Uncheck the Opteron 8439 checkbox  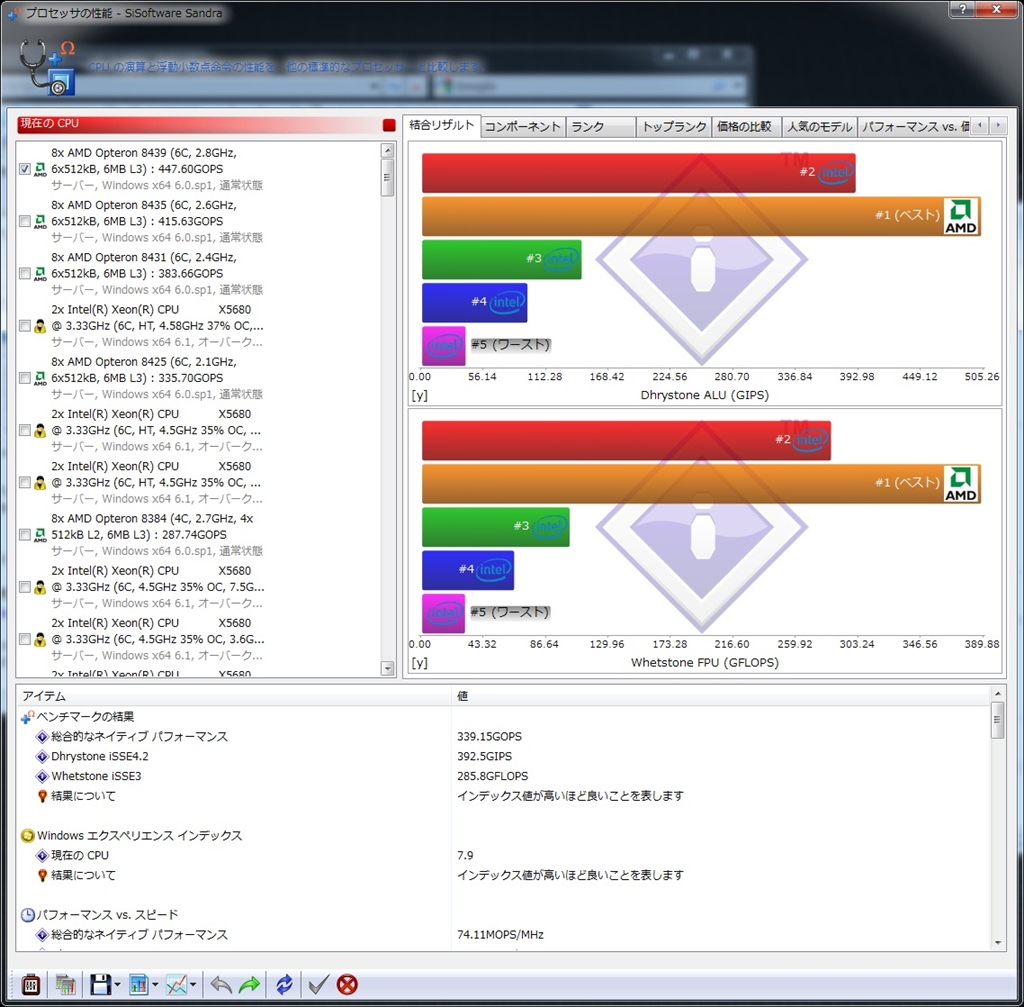point(25,169)
